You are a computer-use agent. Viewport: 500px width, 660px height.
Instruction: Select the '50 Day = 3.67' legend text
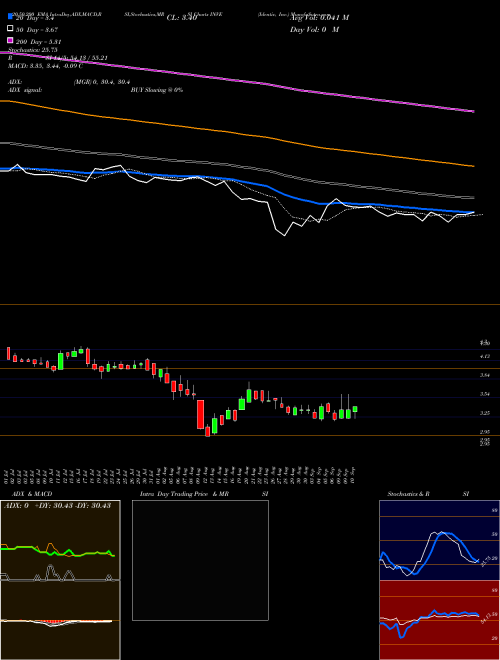[37, 30]
